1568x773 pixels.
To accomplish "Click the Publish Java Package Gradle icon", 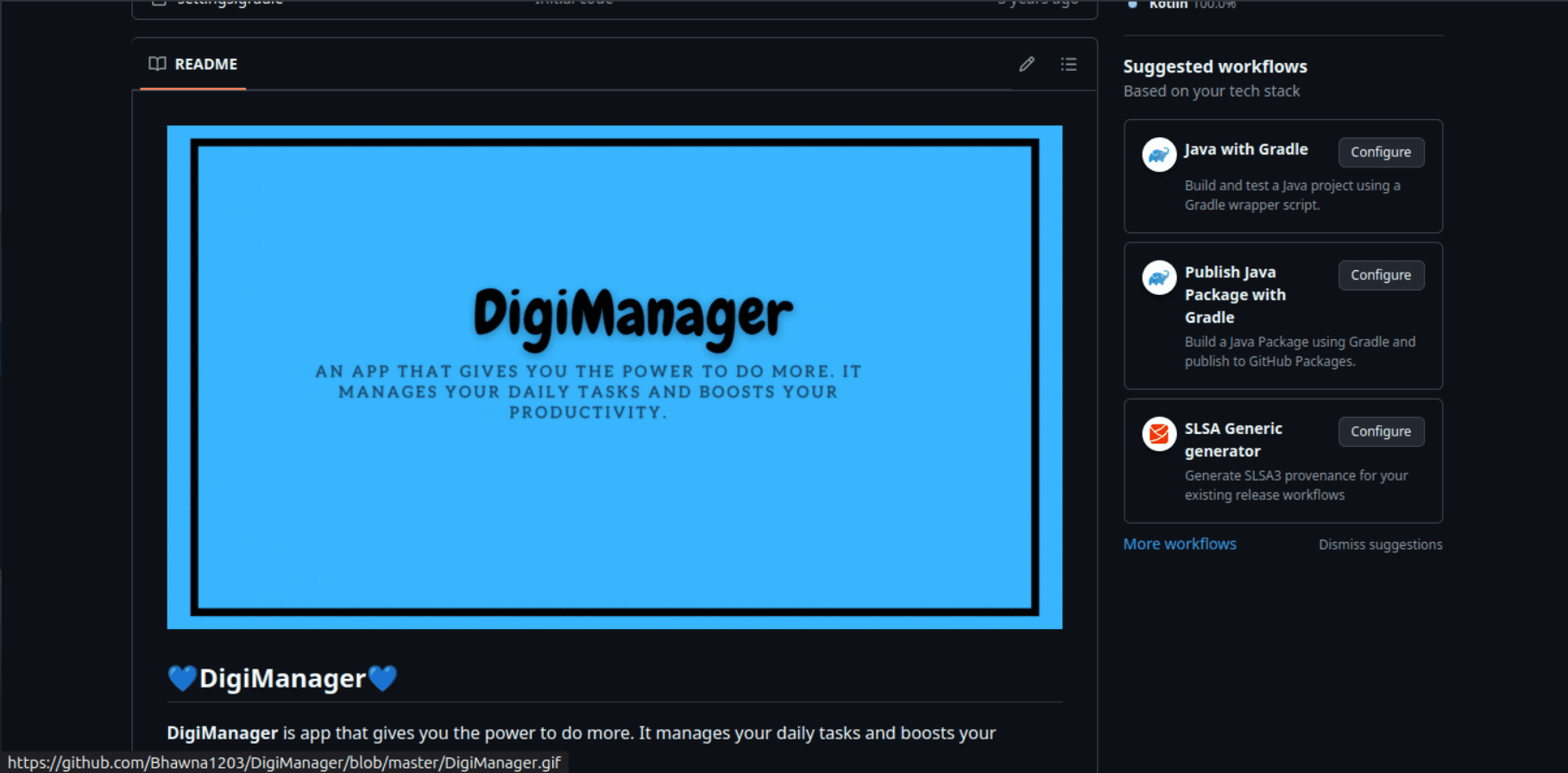I will 1159,278.
